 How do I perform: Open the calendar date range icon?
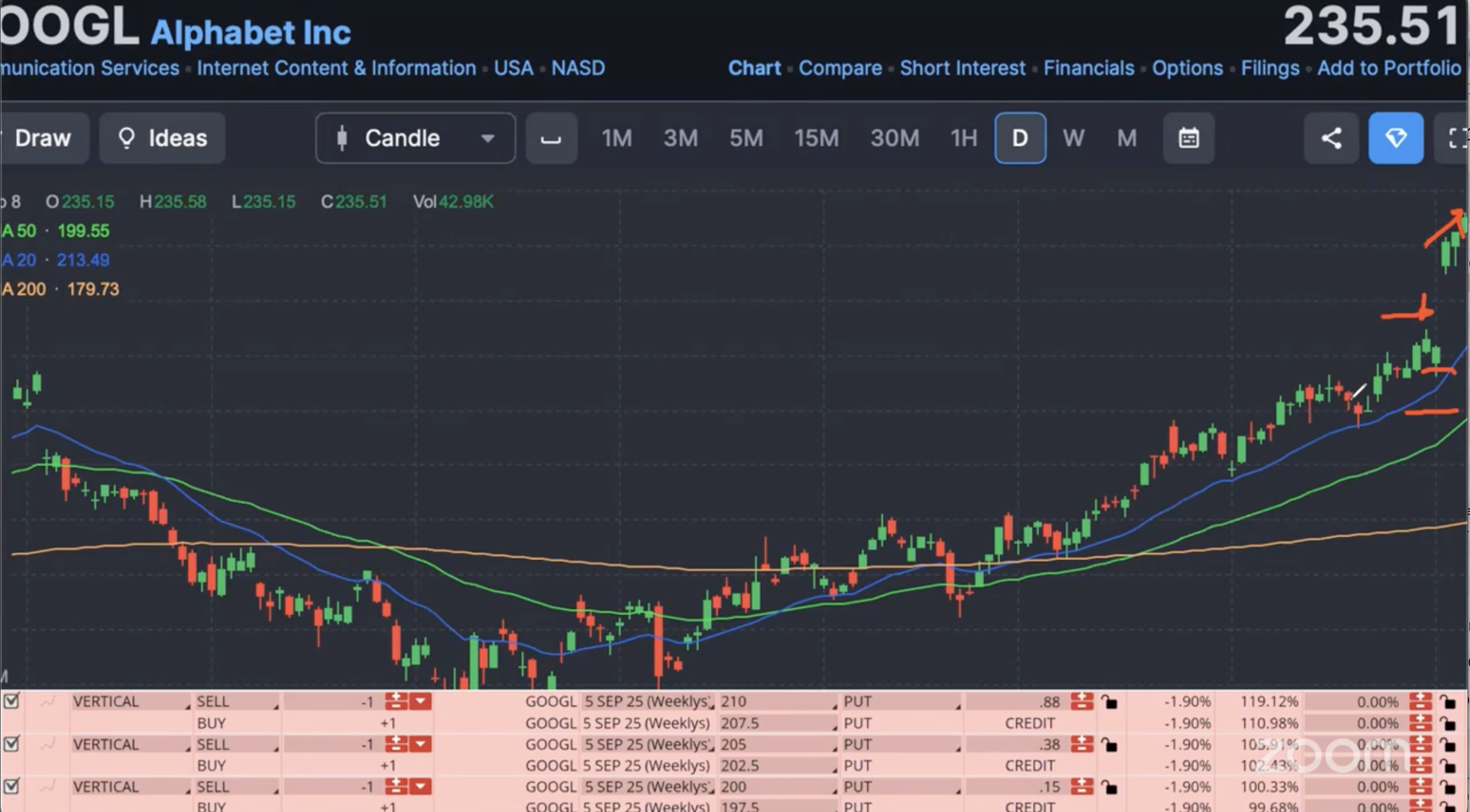click(1188, 138)
